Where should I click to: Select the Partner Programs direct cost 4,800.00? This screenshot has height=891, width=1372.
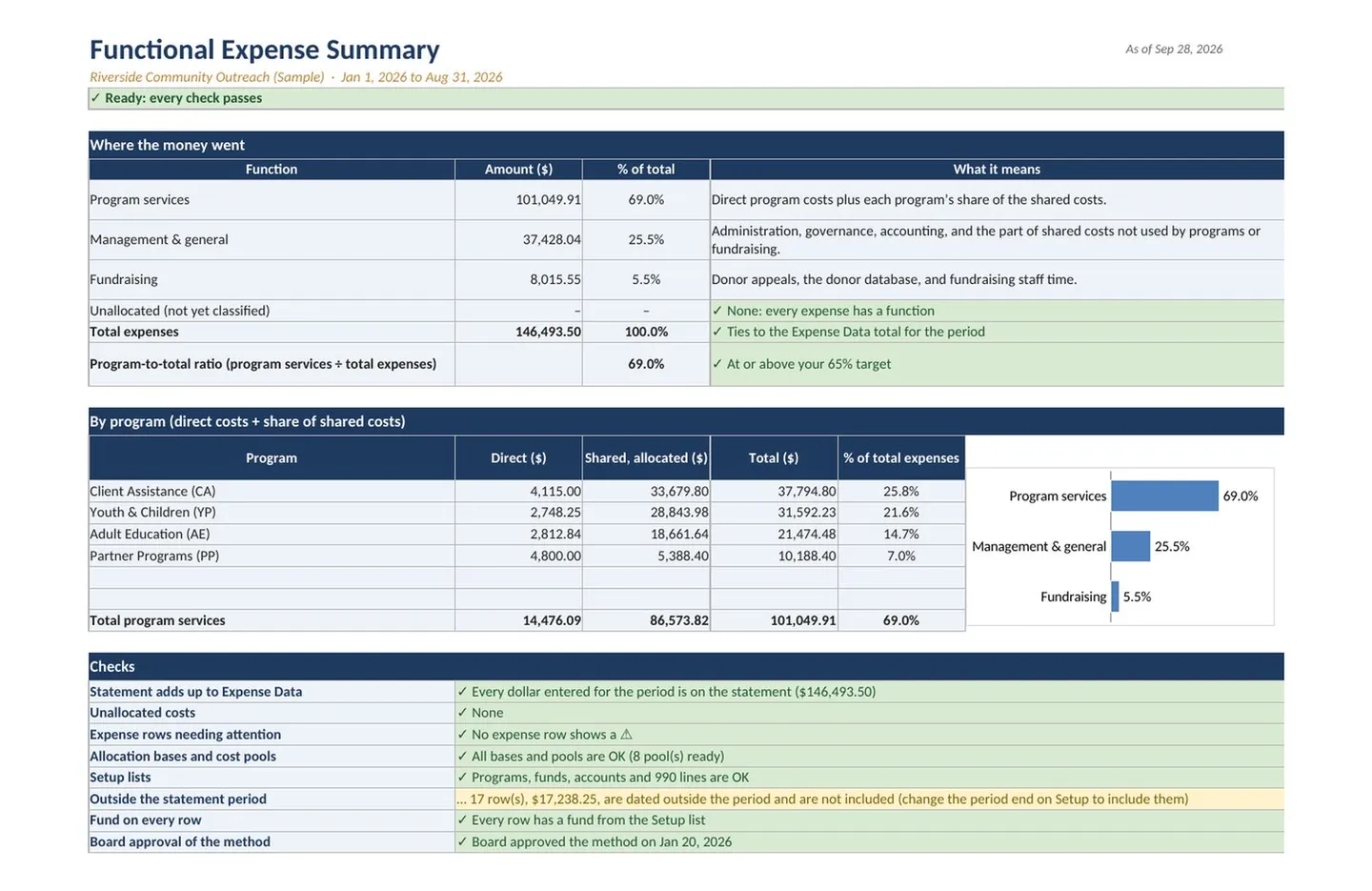pos(555,557)
